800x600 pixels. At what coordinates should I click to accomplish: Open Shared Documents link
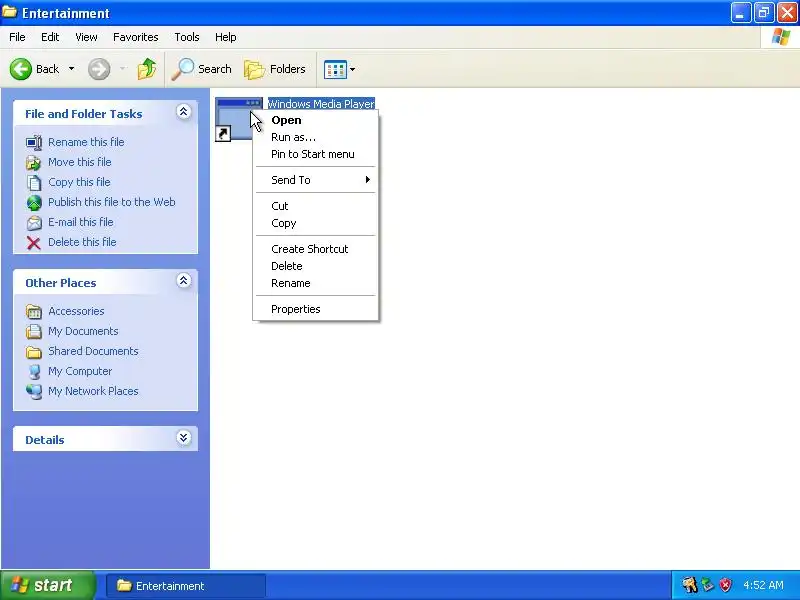(93, 351)
